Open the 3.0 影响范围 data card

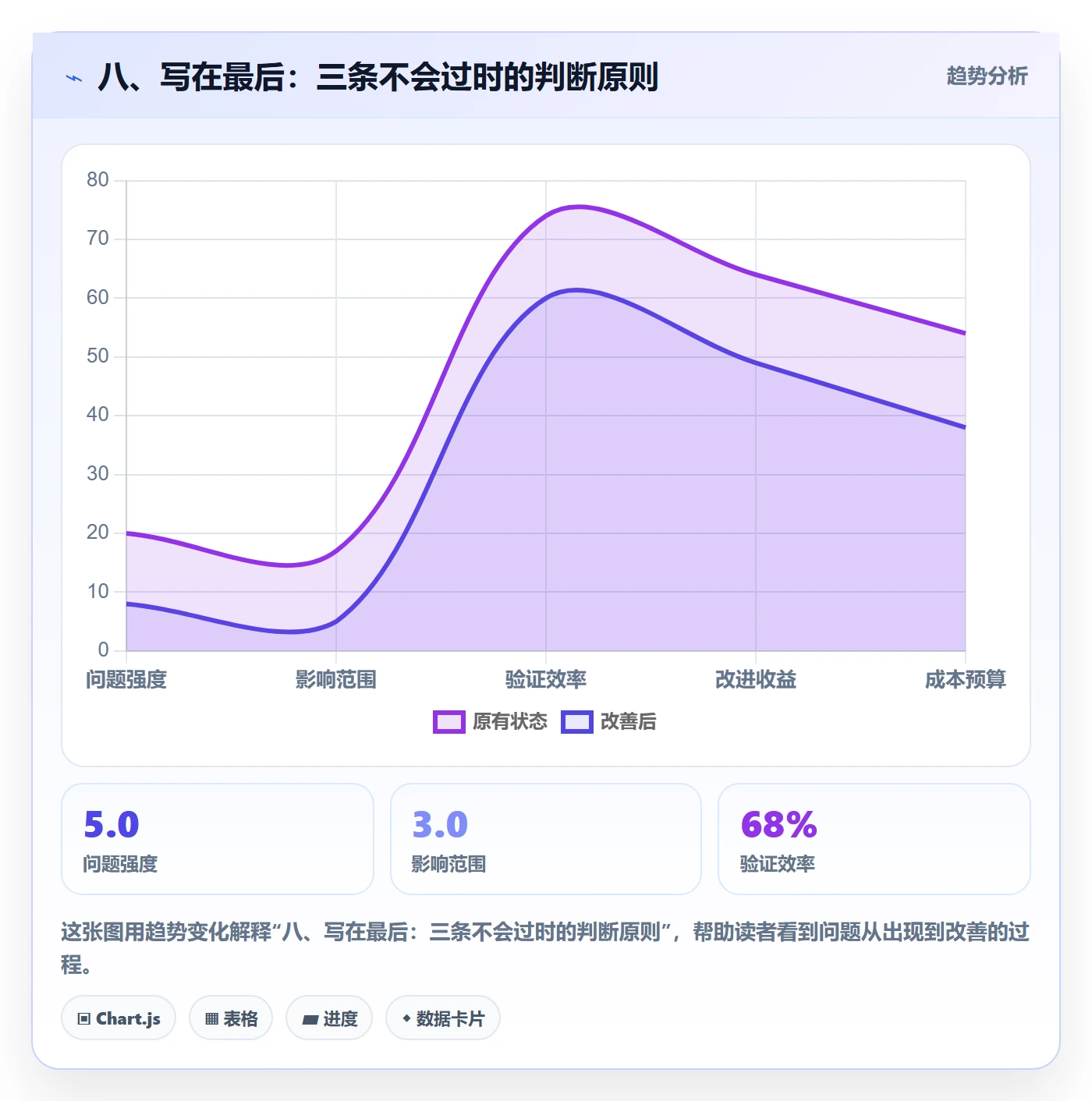[x=546, y=839]
